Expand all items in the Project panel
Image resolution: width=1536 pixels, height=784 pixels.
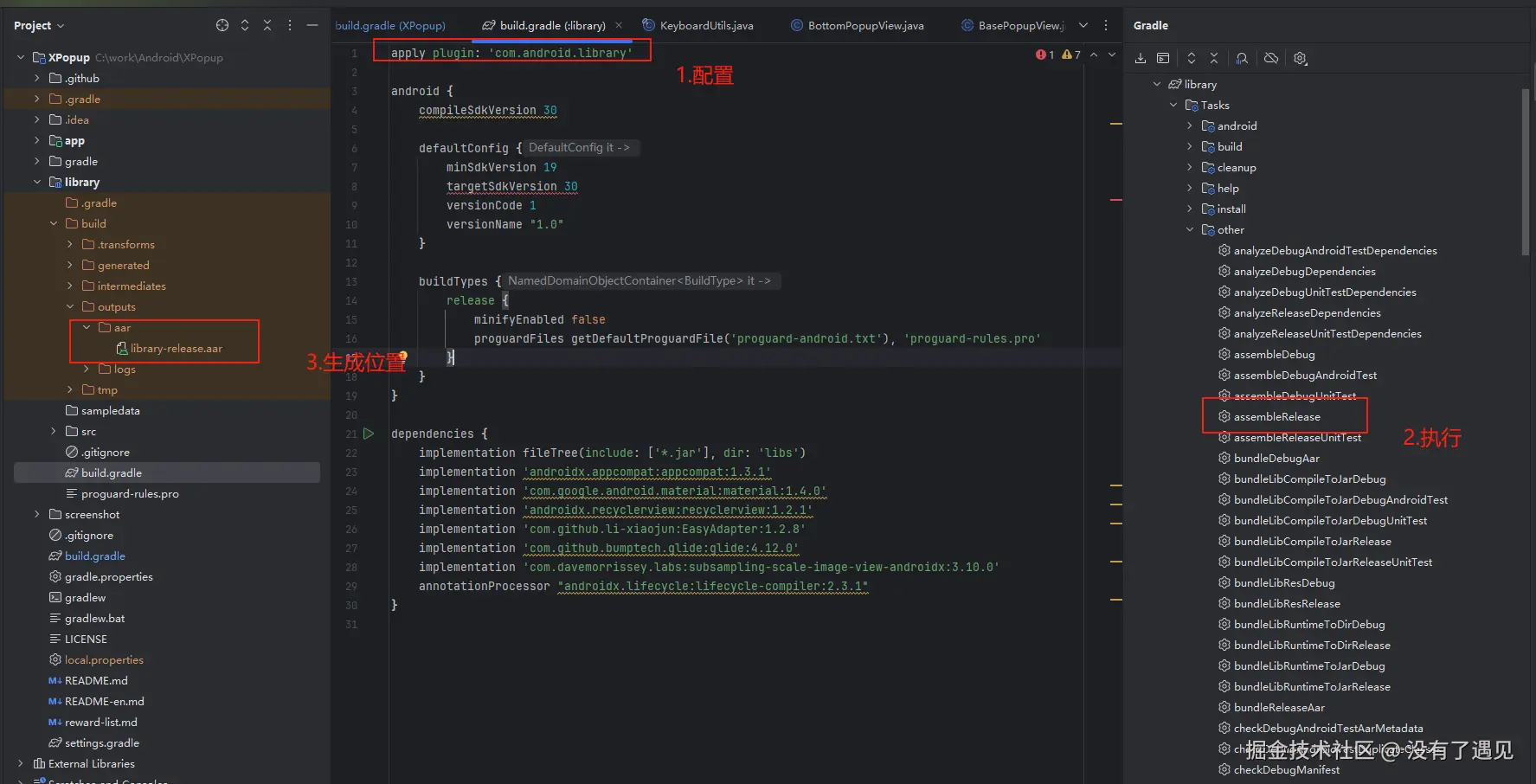(x=245, y=25)
